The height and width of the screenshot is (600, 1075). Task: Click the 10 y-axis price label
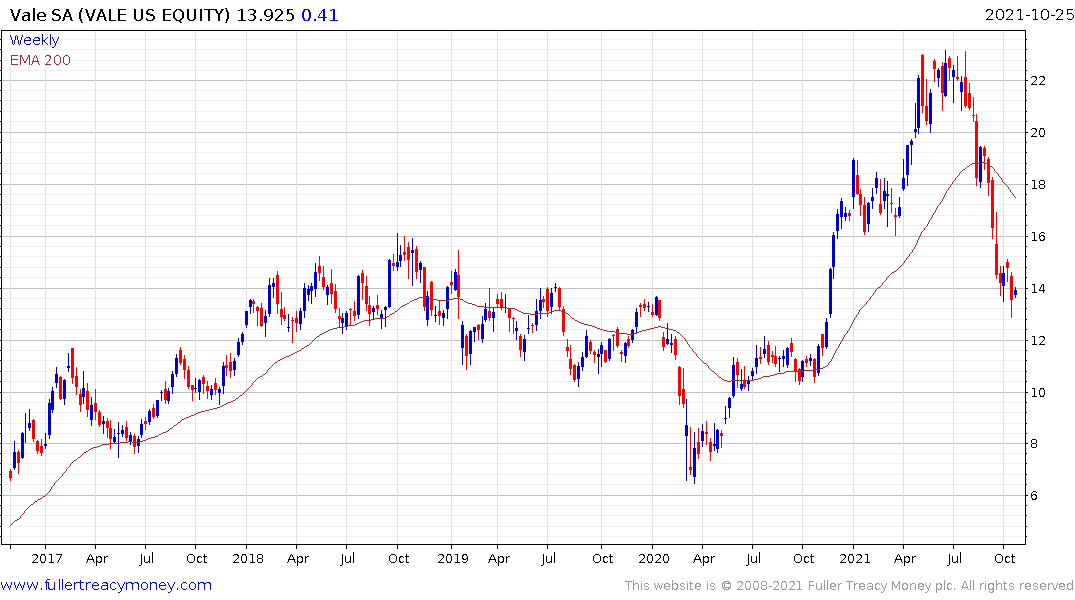tap(1038, 392)
